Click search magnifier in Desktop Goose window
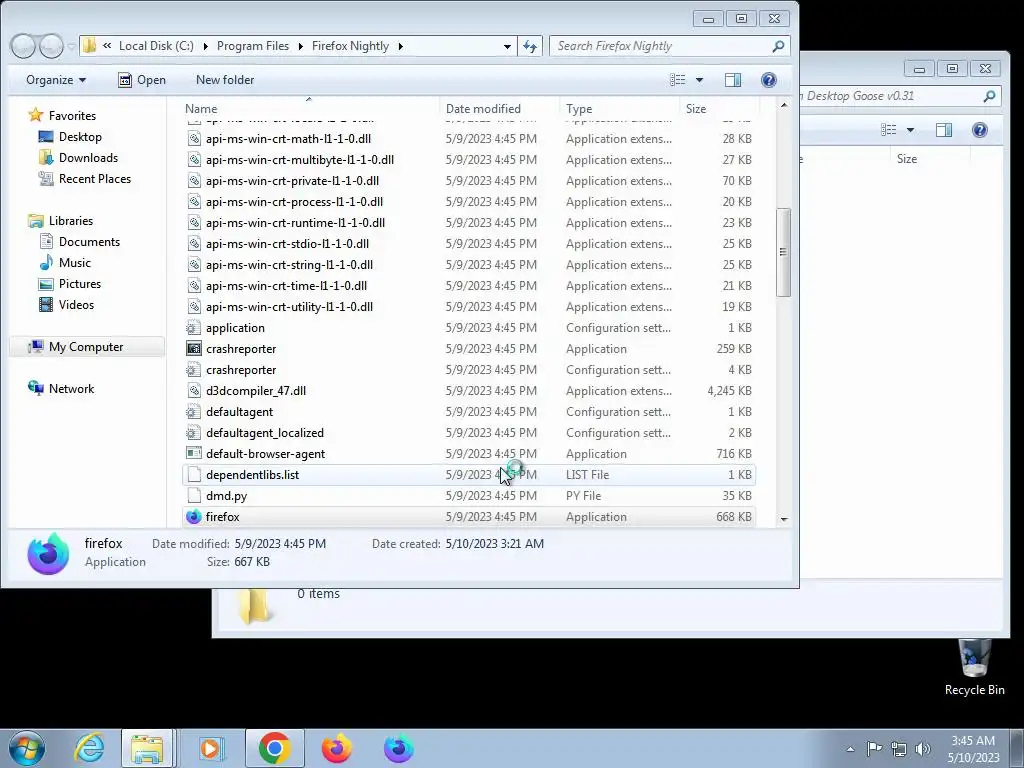 point(989,96)
